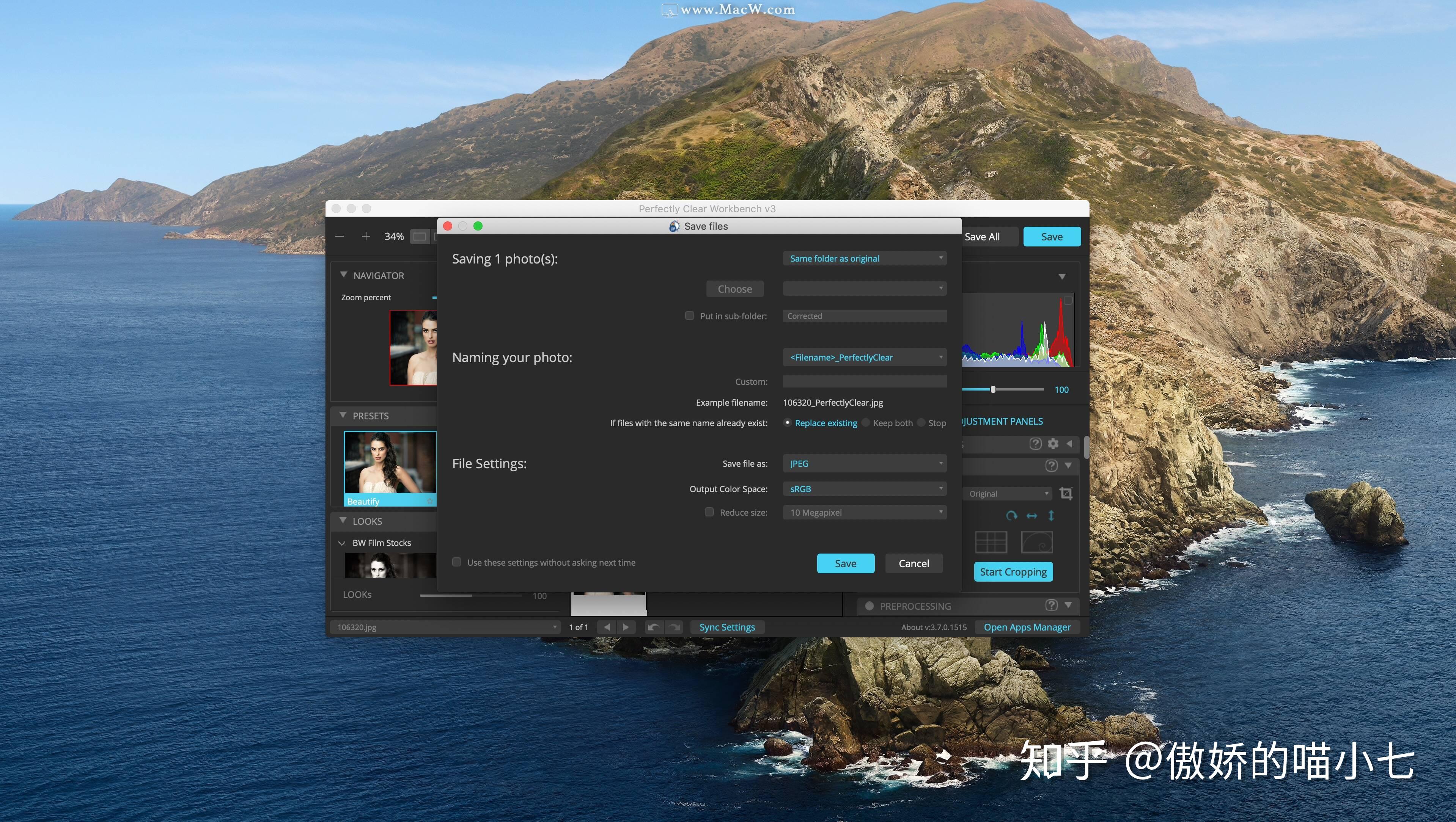Click the rotate clockwise icon
Screen dimensions: 1456x822
[x=1011, y=515]
